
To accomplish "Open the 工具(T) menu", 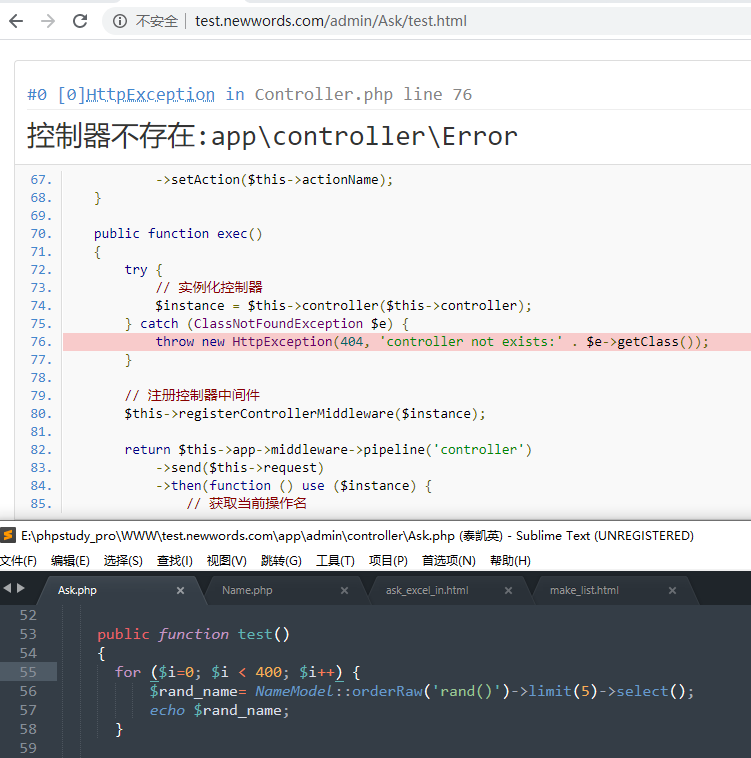I will pyautogui.click(x=335, y=561).
